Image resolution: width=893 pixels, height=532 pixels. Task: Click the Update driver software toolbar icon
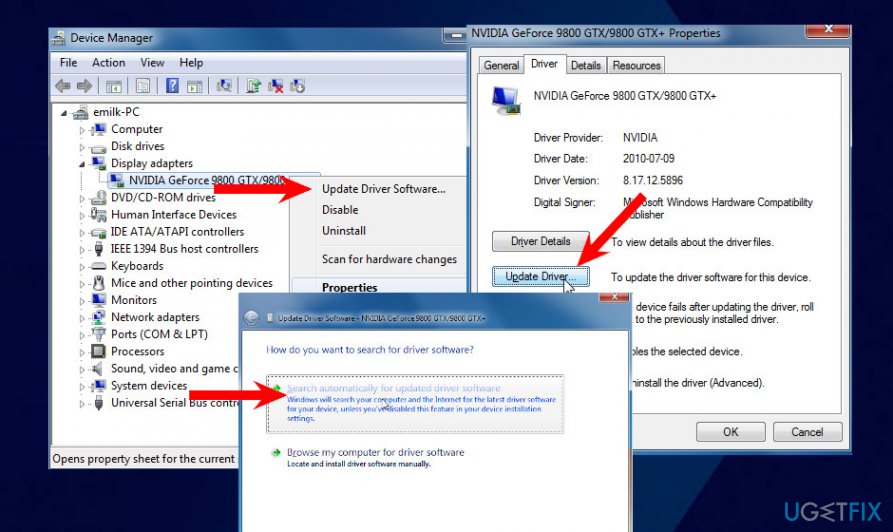click(x=253, y=86)
